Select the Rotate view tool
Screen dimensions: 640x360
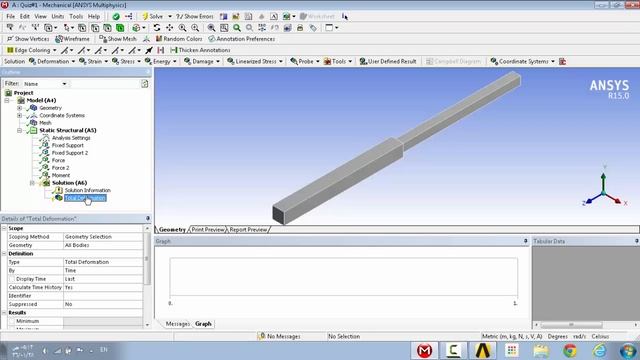pos(157,28)
